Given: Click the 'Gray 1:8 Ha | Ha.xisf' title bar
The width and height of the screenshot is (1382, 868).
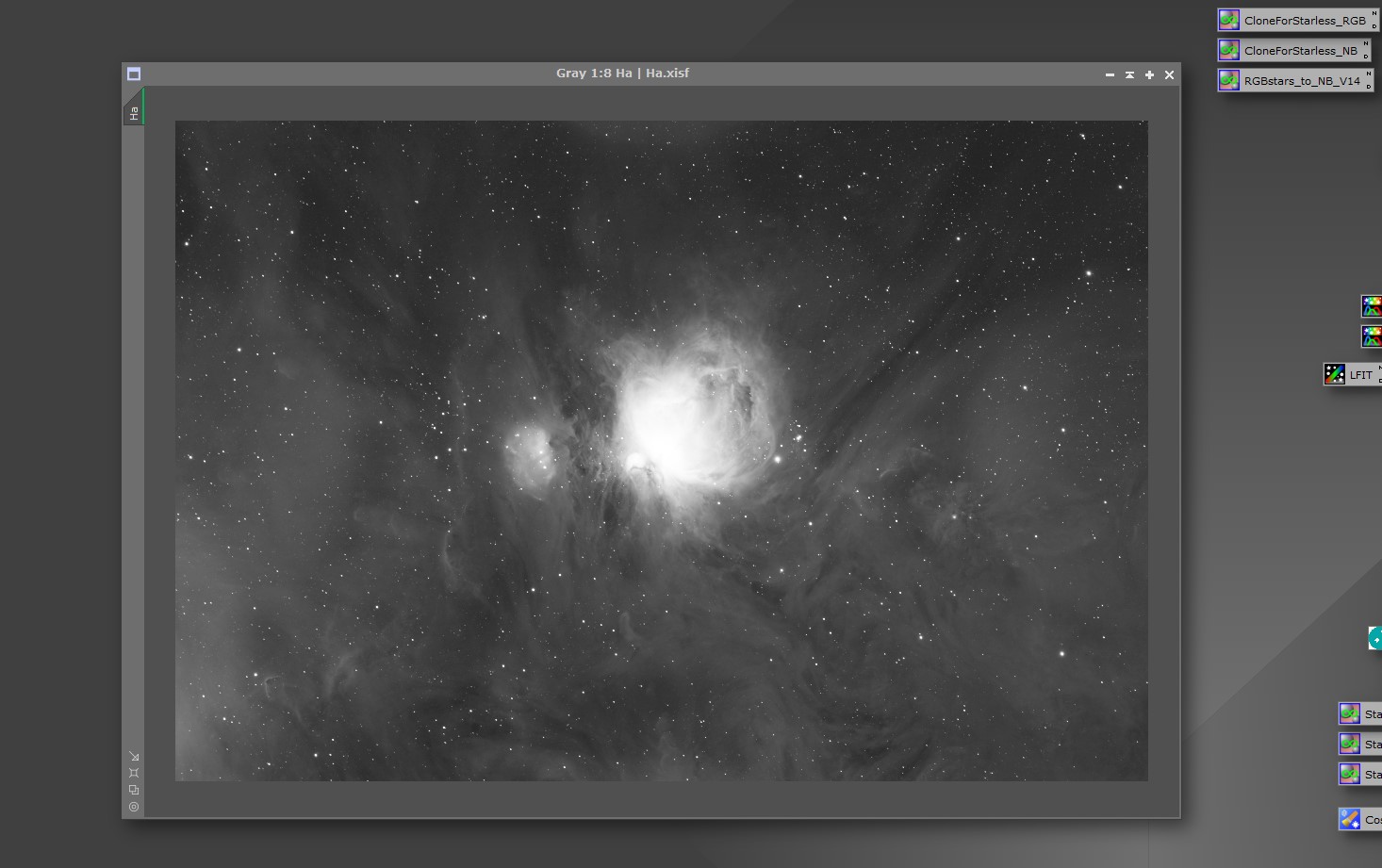Looking at the screenshot, I should (622, 74).
